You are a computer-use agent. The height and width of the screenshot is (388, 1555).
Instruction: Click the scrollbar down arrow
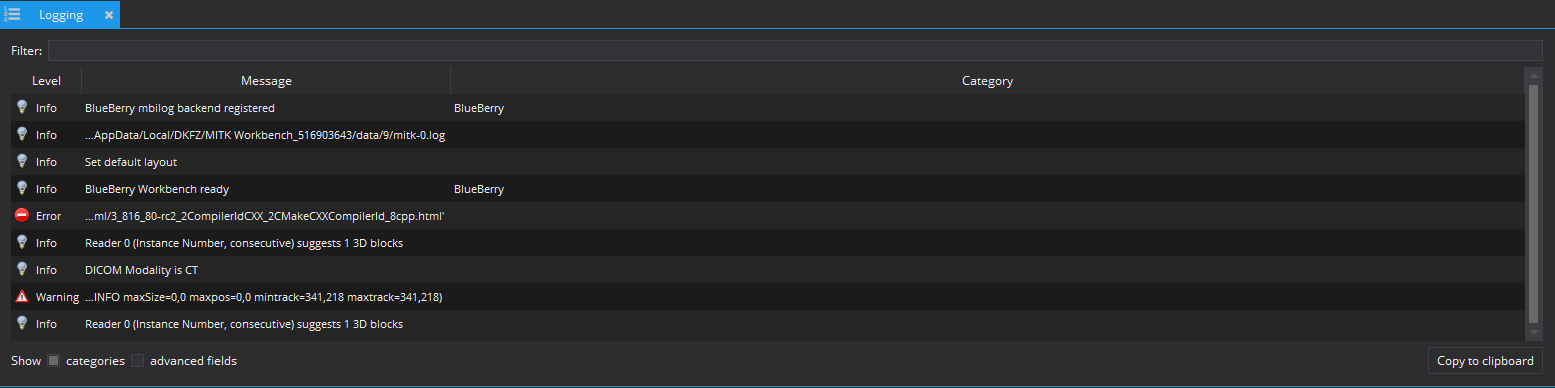click(x=1534, y=333)
